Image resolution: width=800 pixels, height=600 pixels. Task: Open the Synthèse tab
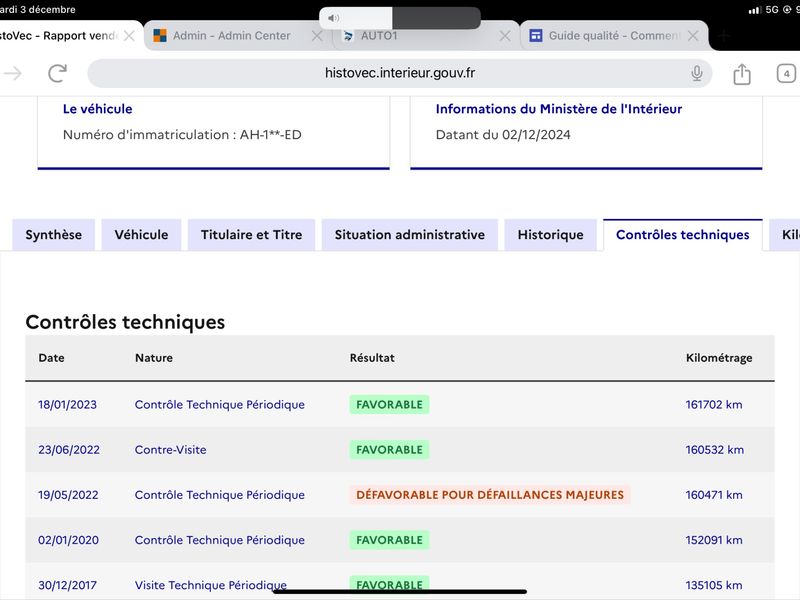[x=54, y=235]
